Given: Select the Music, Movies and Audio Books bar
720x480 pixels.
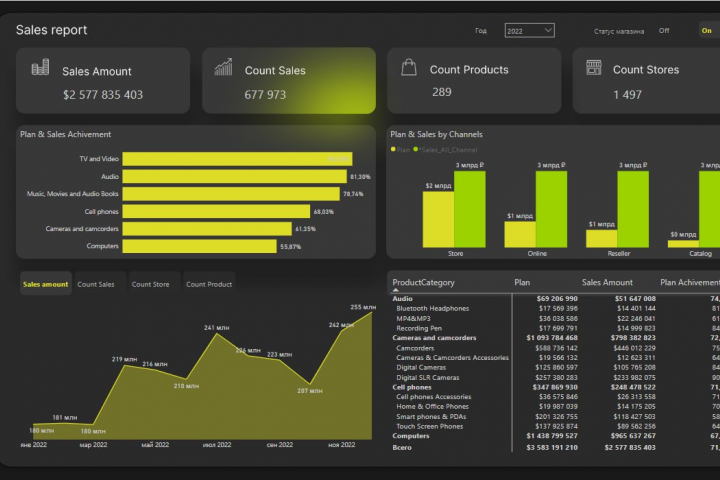Looking at the screenshot, I should (231, 194).
